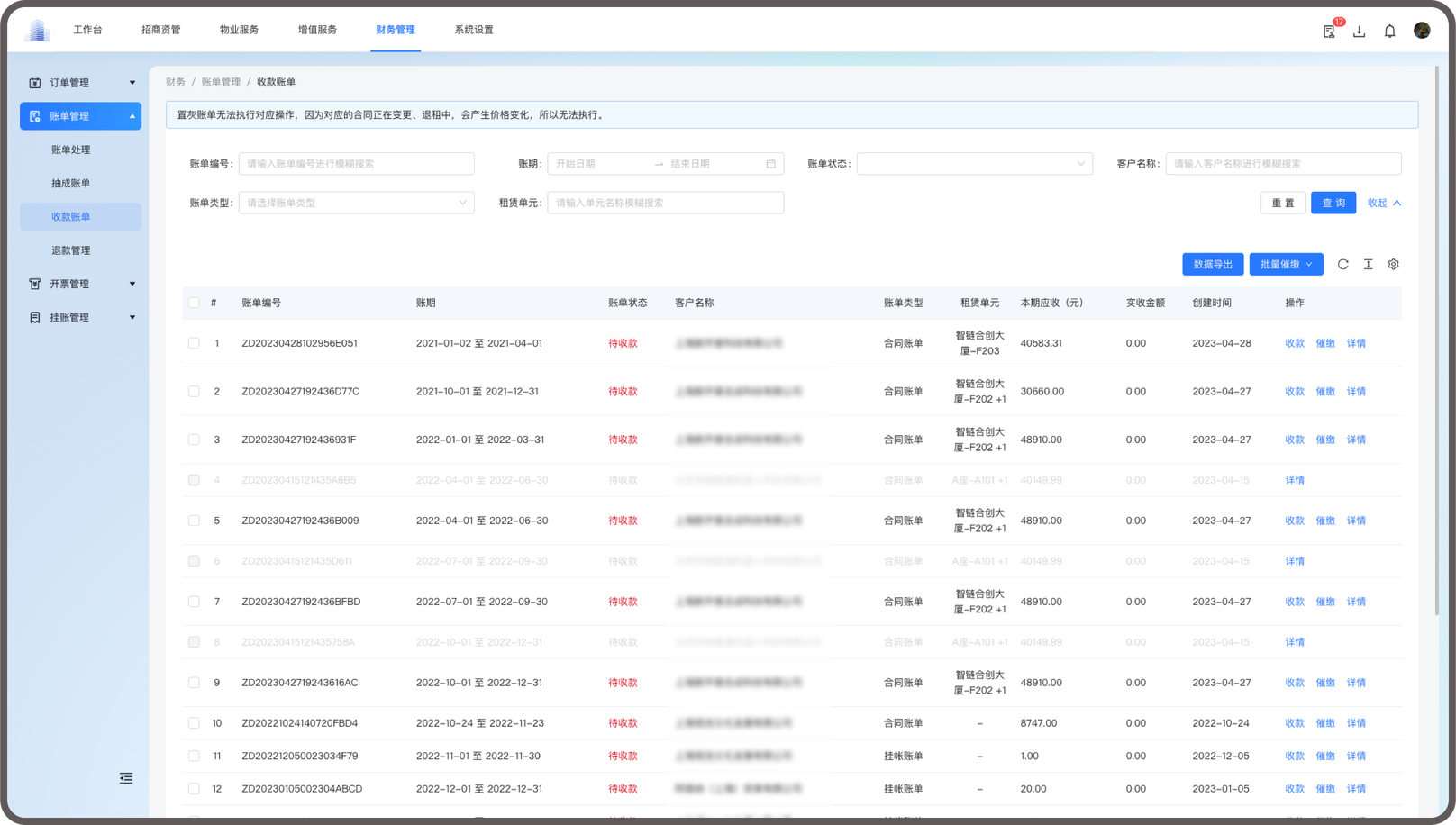The width and height of the screenshot is (1456, 825).
Task: Click the 查询 search button
Action: tap(1333, 203)
